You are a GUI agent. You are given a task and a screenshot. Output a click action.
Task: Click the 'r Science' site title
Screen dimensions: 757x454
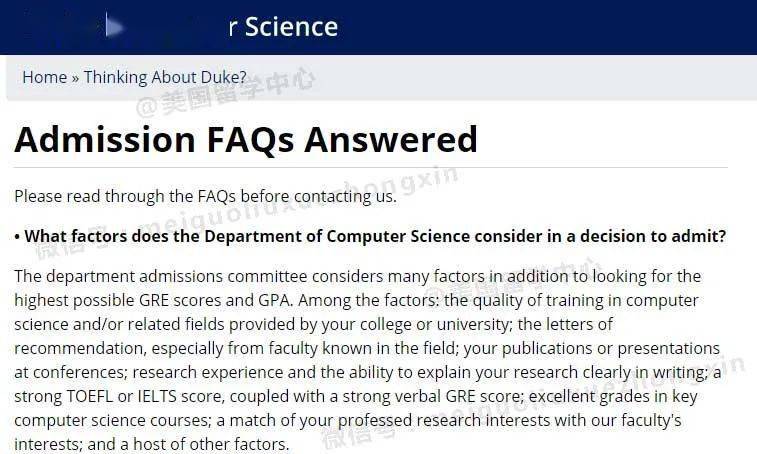click(x=283, y=26)
